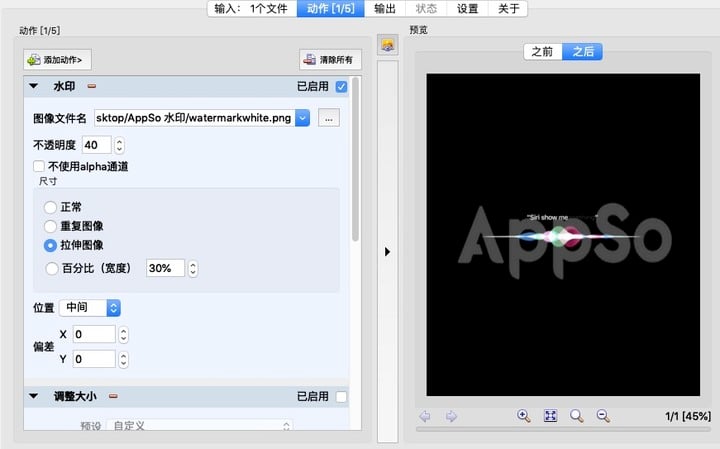The height and width of the screenshot is (449, 720).
Task: Switch to the 关于 tab
Action: point(508,9)
